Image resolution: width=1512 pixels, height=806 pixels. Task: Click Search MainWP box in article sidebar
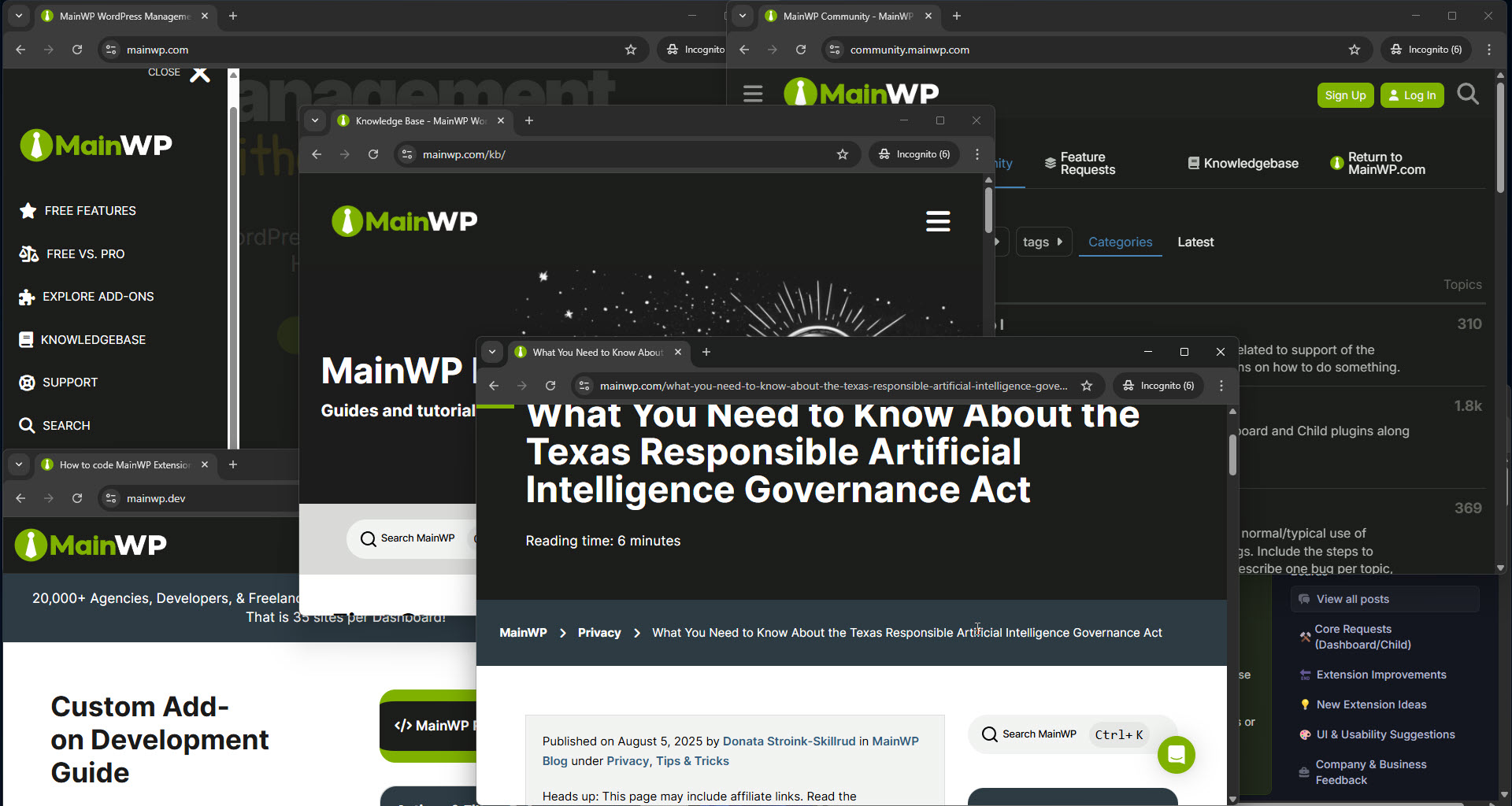pyautogui.click(x=1072, y=734)
